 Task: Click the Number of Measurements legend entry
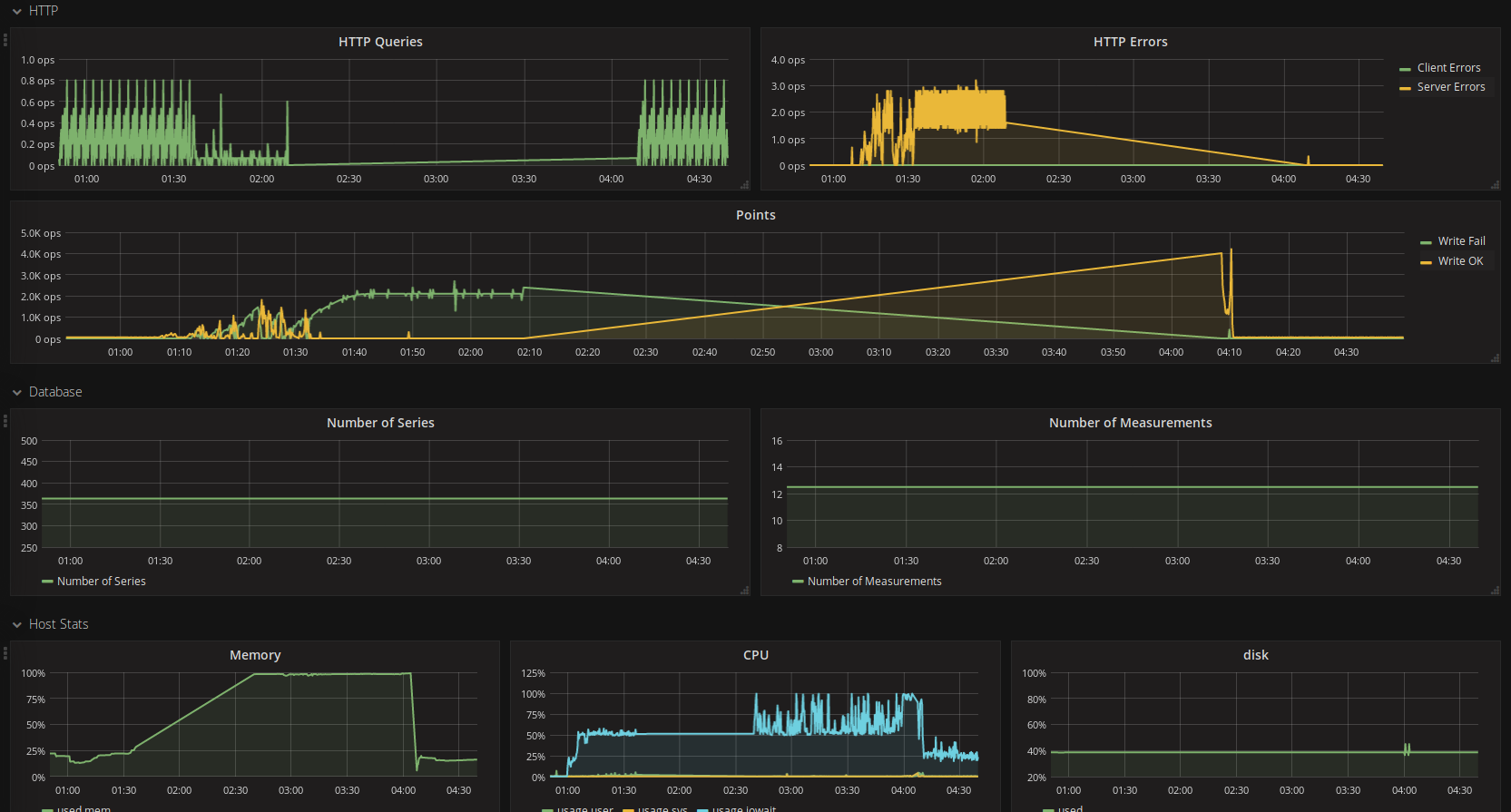coord(867,582)
